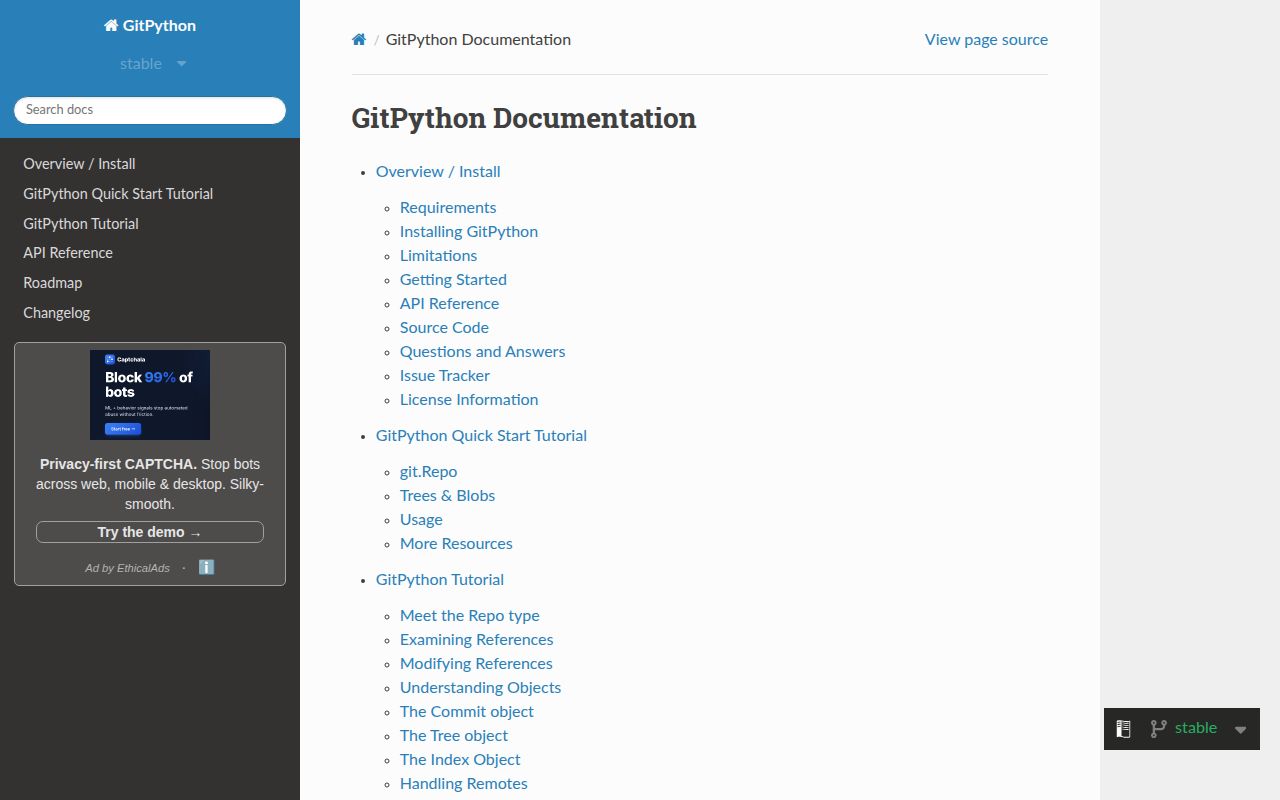1280x800 pixels.
Task: Open the Limitations link
Action: 438,256
